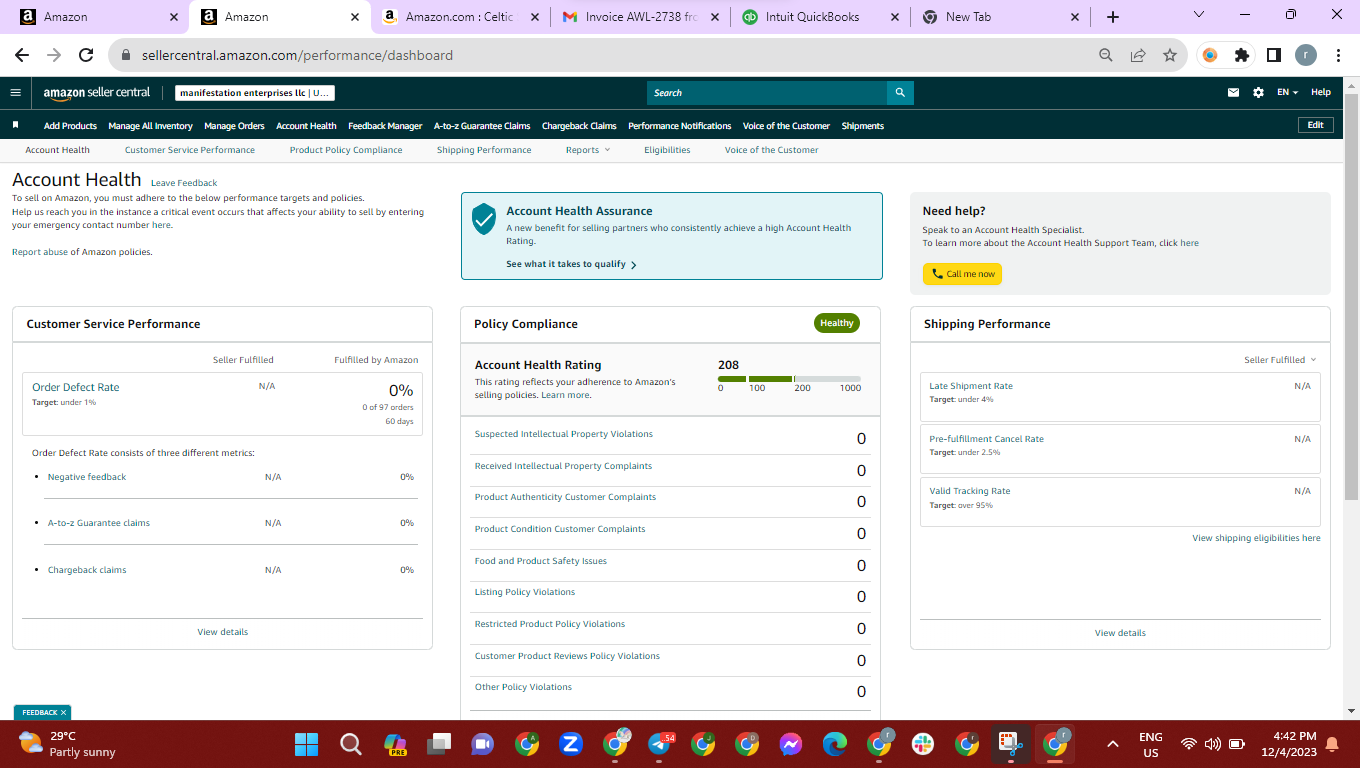Open the Seller Fulfilled shipping dropdown
Image resolution: width=1360 pixels, height=768 pixels.
(1280, 360)
